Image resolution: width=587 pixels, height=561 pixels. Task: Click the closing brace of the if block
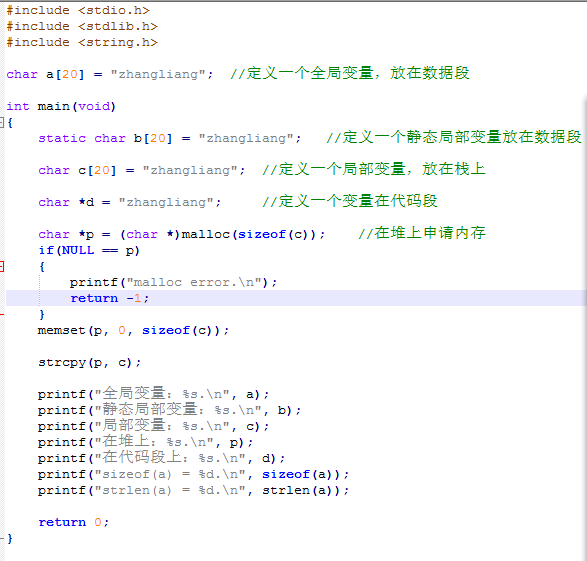(42, 314)
